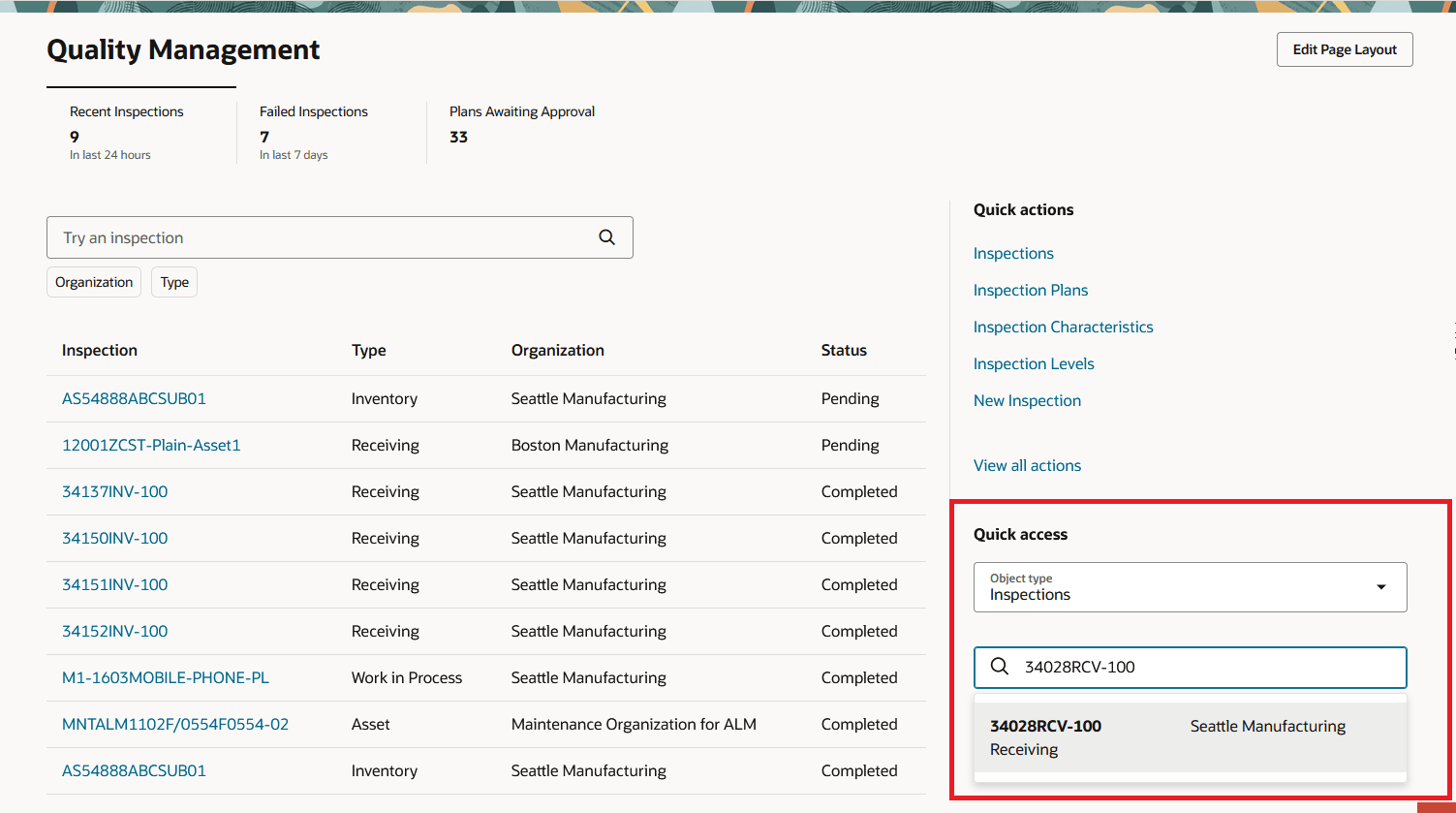Open inspection 12001ZCST-Plain-Asset1
This screenshot has height=813, width=1456.
point(151,445)
